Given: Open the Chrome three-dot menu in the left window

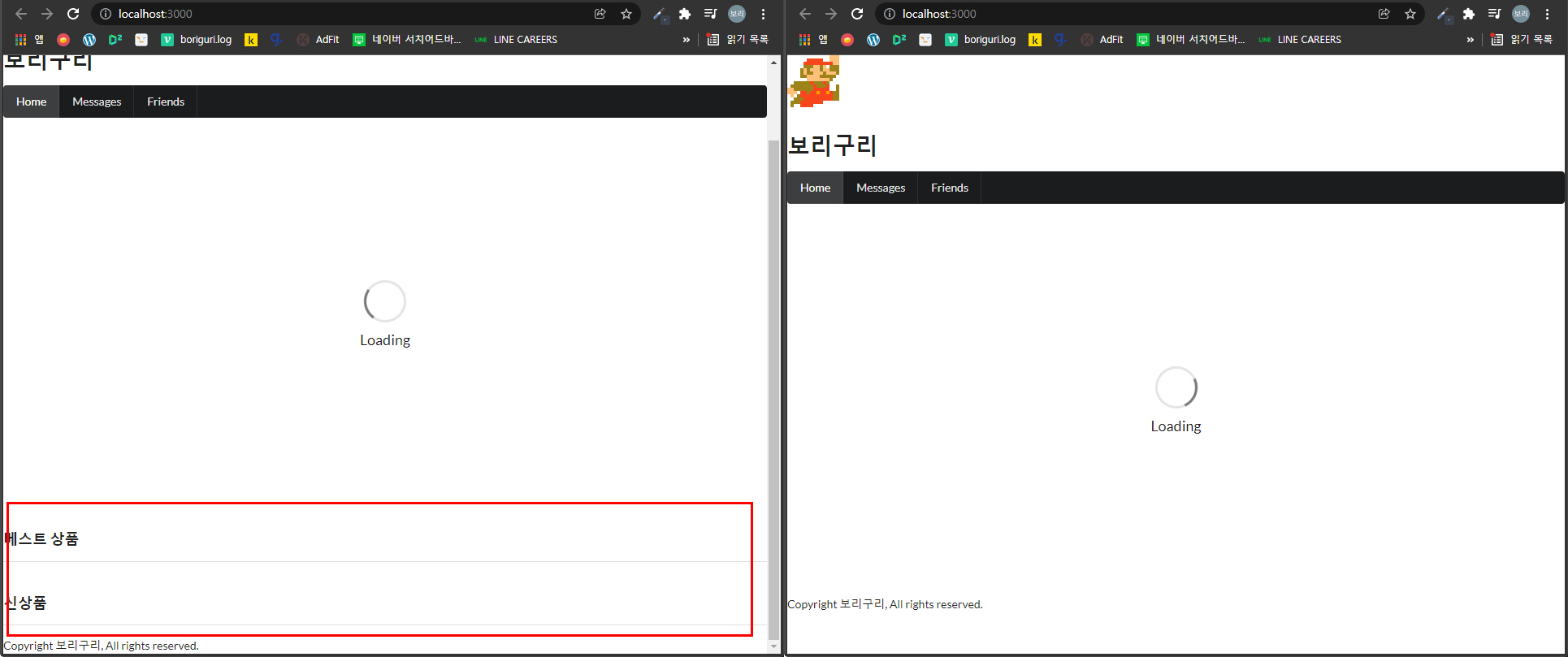Looking at the screenshot, I should [x=763, y=14].
